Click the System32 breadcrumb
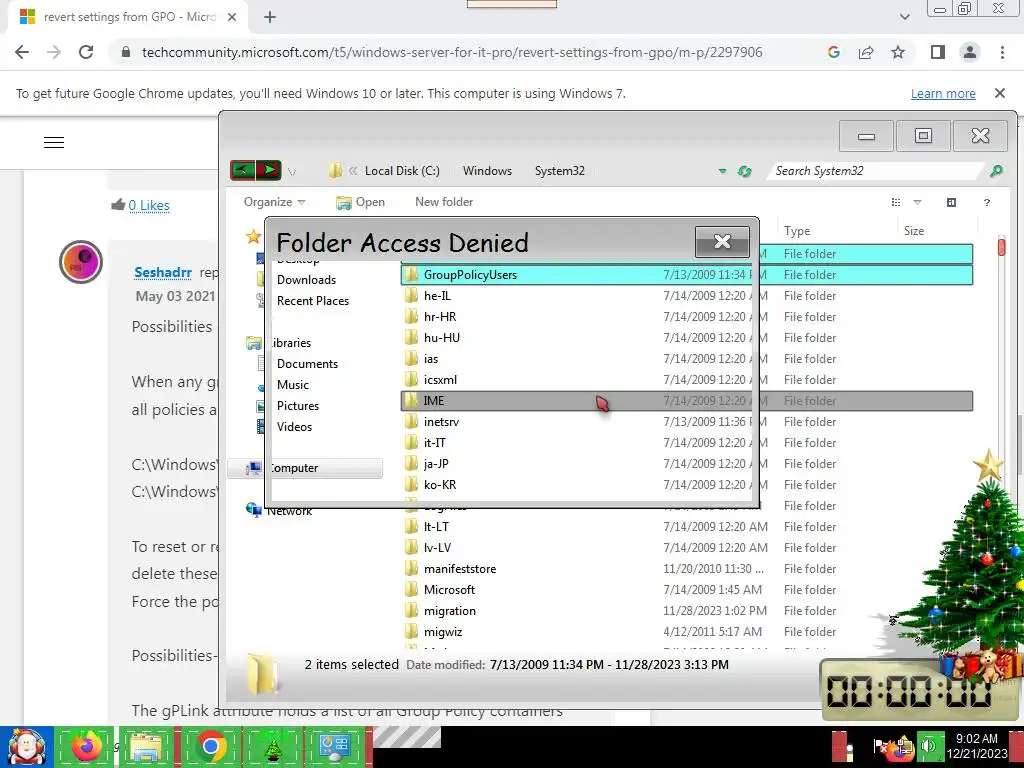 (x=560, y=170)
